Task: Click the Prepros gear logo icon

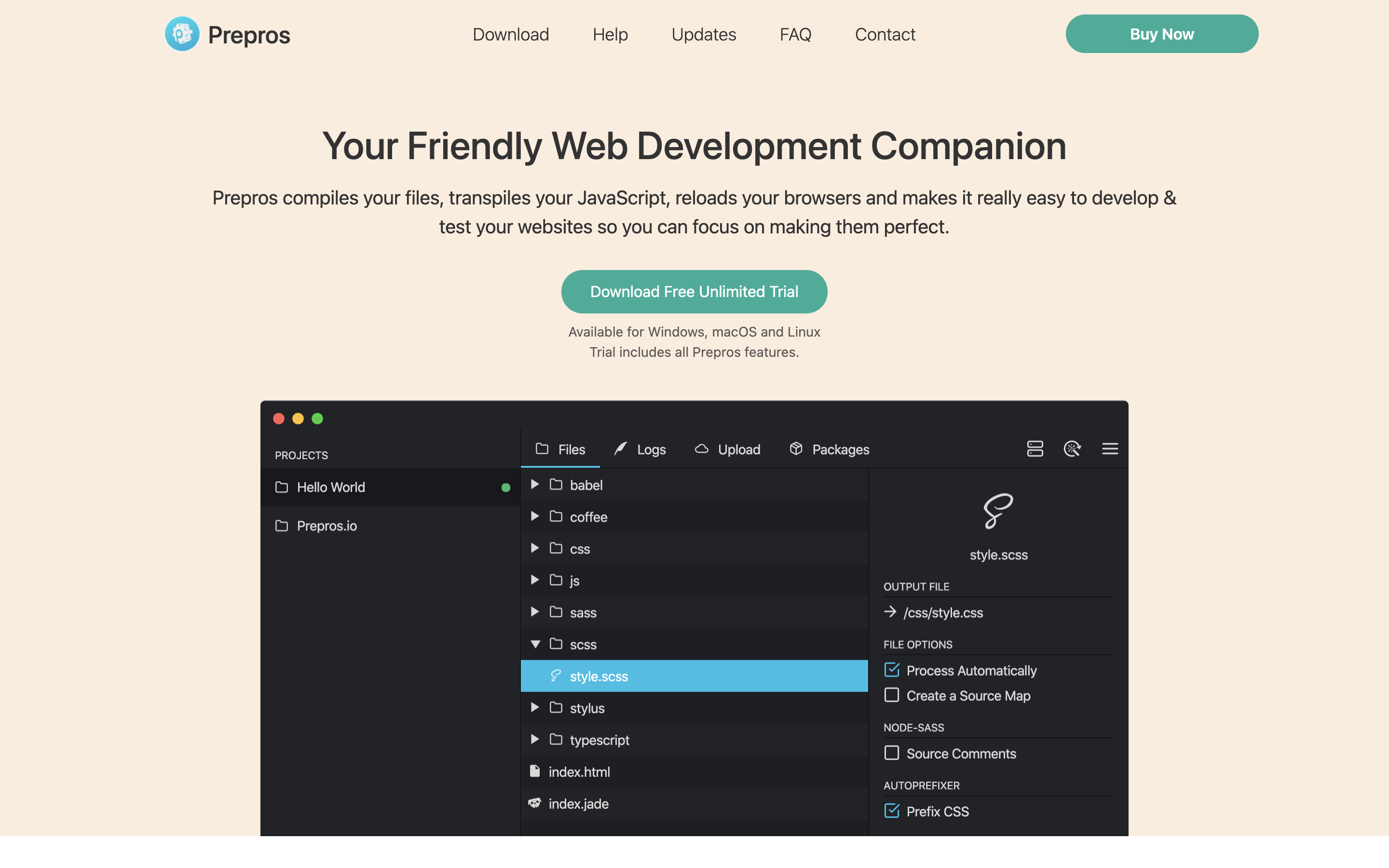Action: pyautogui.click(x=182, y=34)
